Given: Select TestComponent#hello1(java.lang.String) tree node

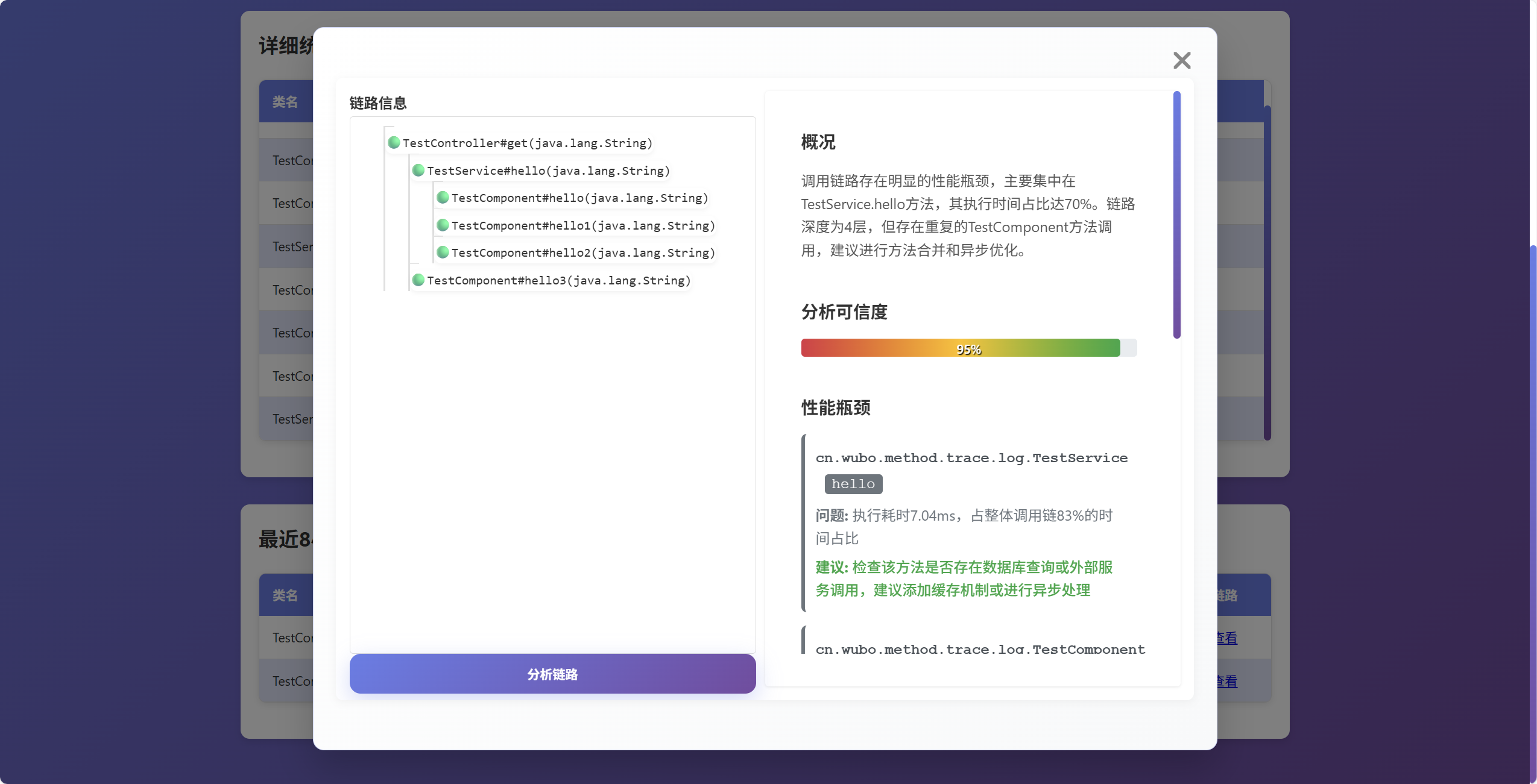Looking at the screenshot, I should pos(582,225).
